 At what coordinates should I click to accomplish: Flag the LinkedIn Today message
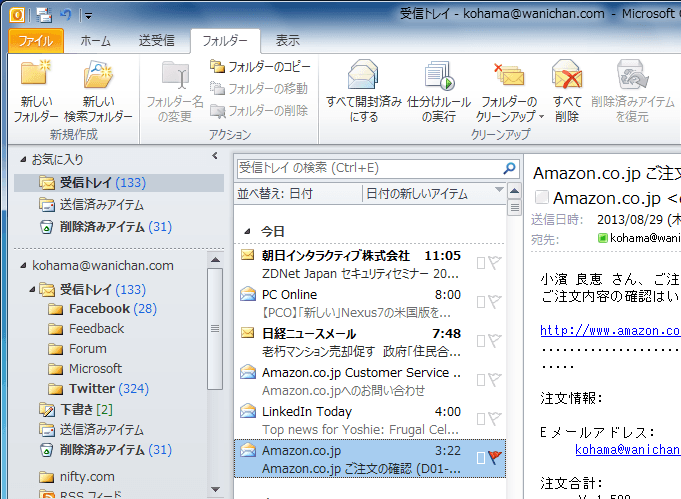point(495,419)
